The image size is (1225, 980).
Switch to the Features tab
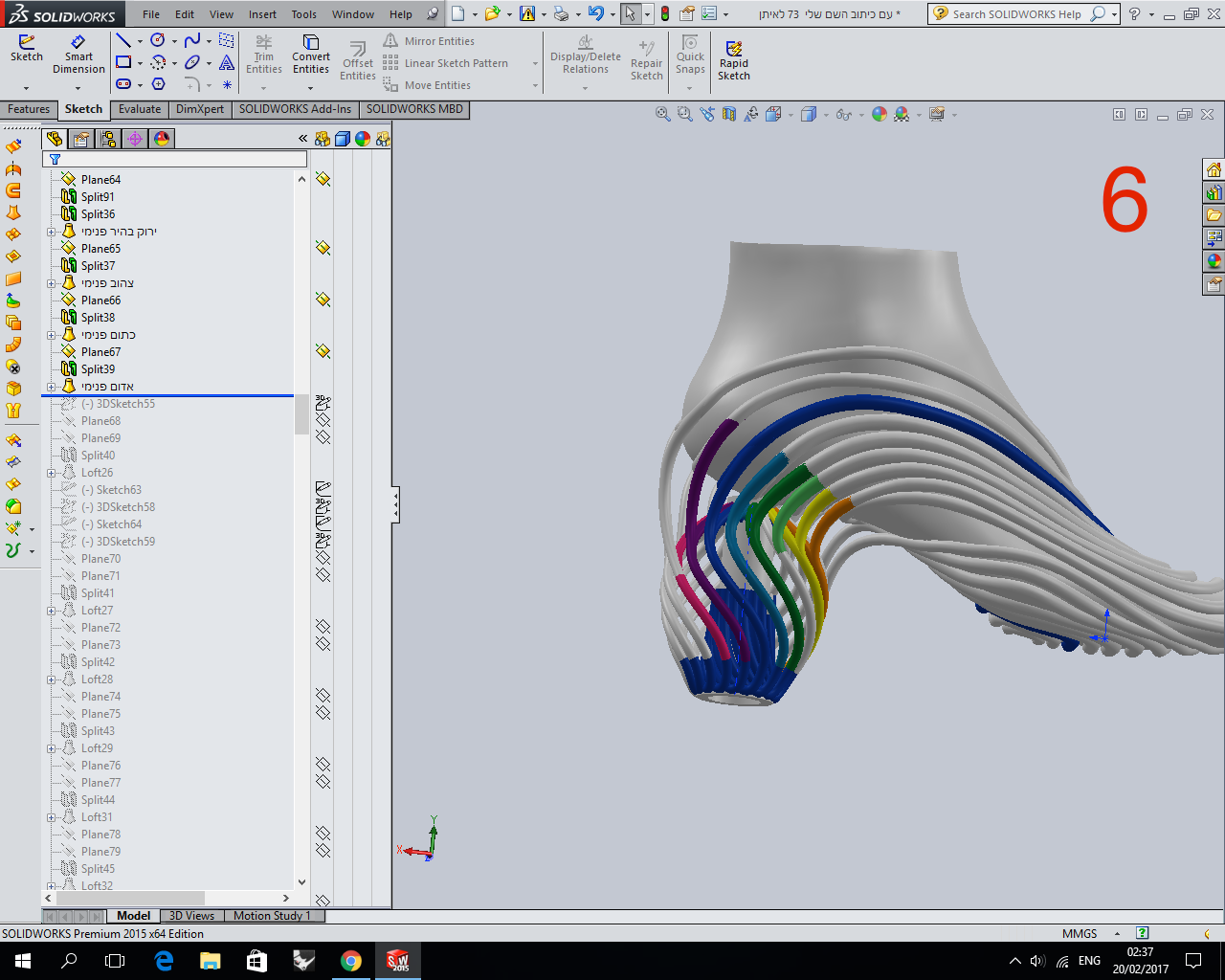point(29,109)
